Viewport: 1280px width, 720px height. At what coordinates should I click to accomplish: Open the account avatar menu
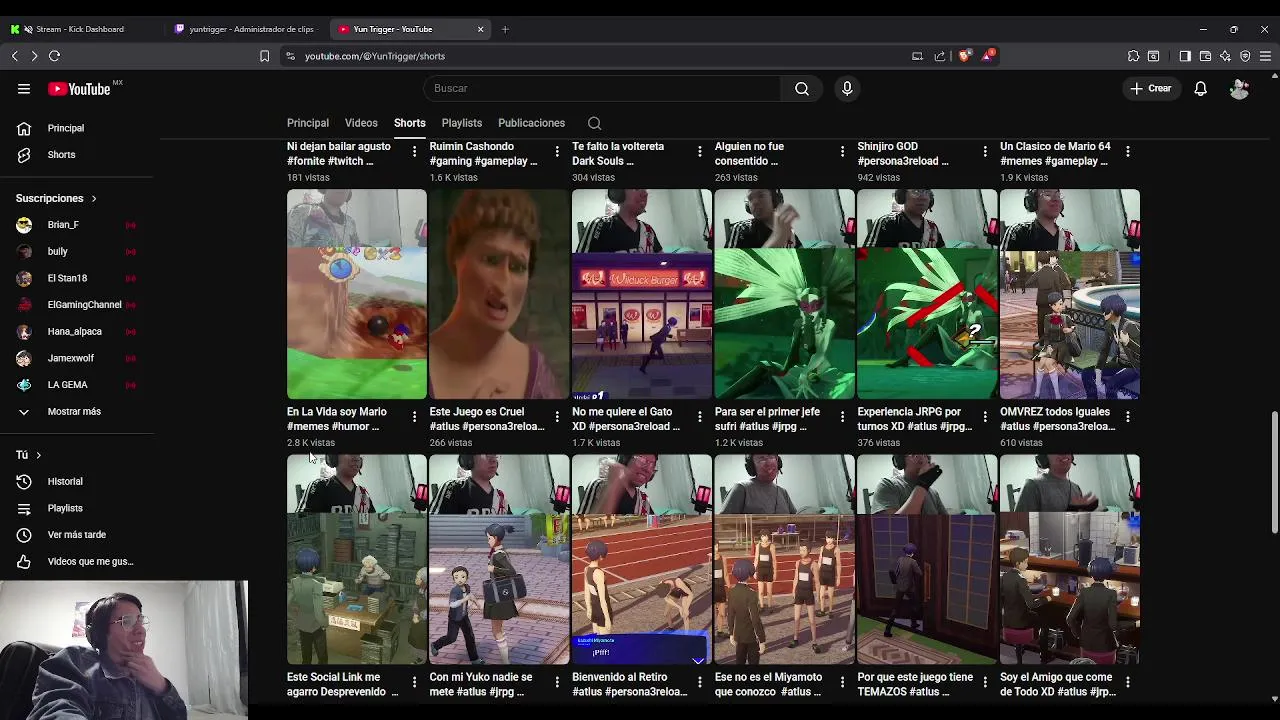(x=1239, y=89)
